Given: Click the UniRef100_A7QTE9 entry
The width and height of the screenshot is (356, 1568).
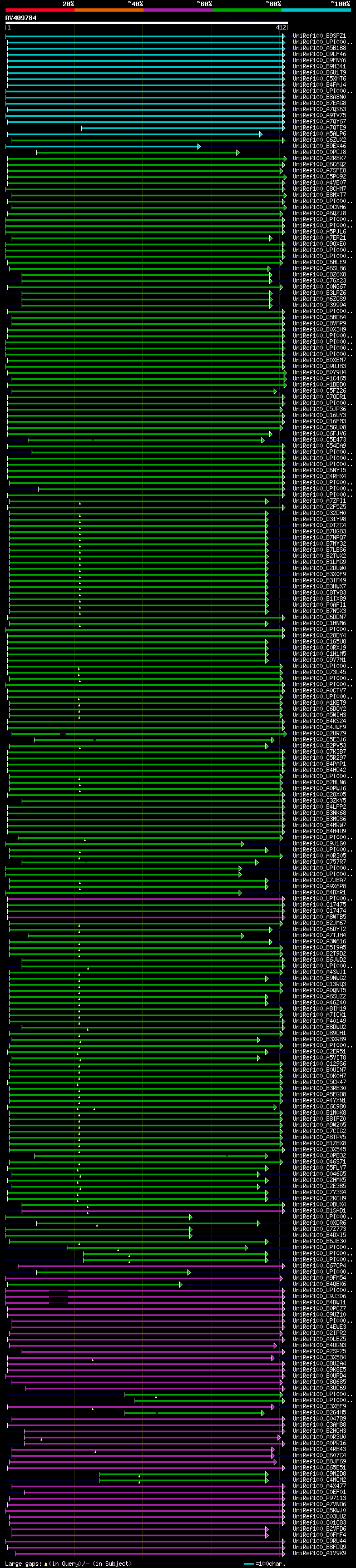Looking at the screenshot, I should 319,128.
